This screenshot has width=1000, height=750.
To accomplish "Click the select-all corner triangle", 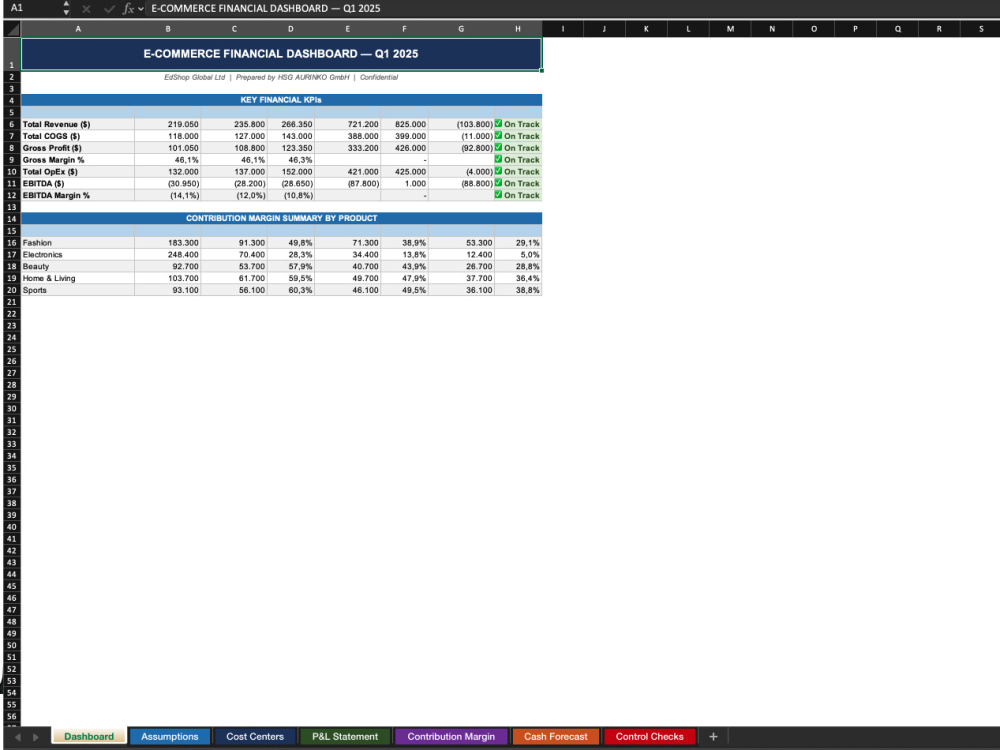I will pos(12,29).
